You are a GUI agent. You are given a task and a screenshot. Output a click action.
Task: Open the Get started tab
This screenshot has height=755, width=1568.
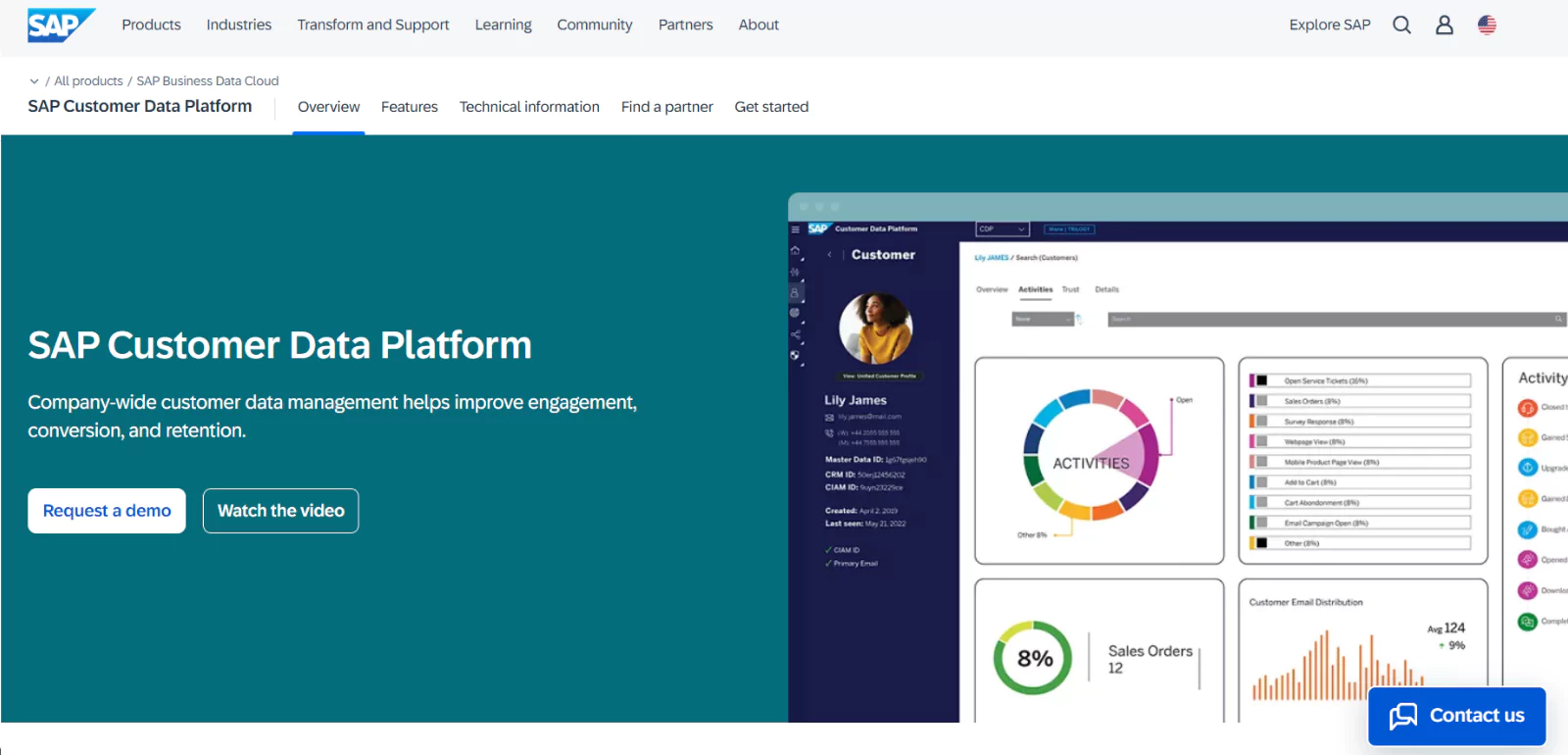(x=771, y=107)
